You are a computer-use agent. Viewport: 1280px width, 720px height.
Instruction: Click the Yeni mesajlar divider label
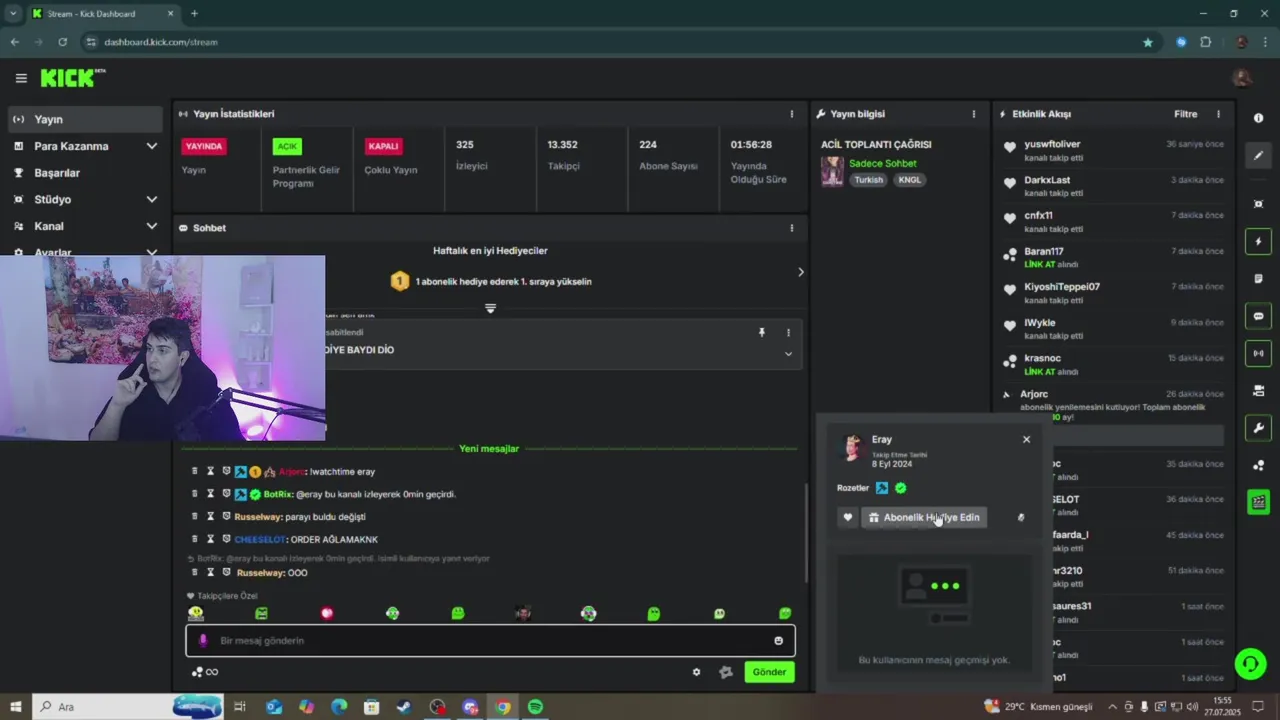[489, 449]
